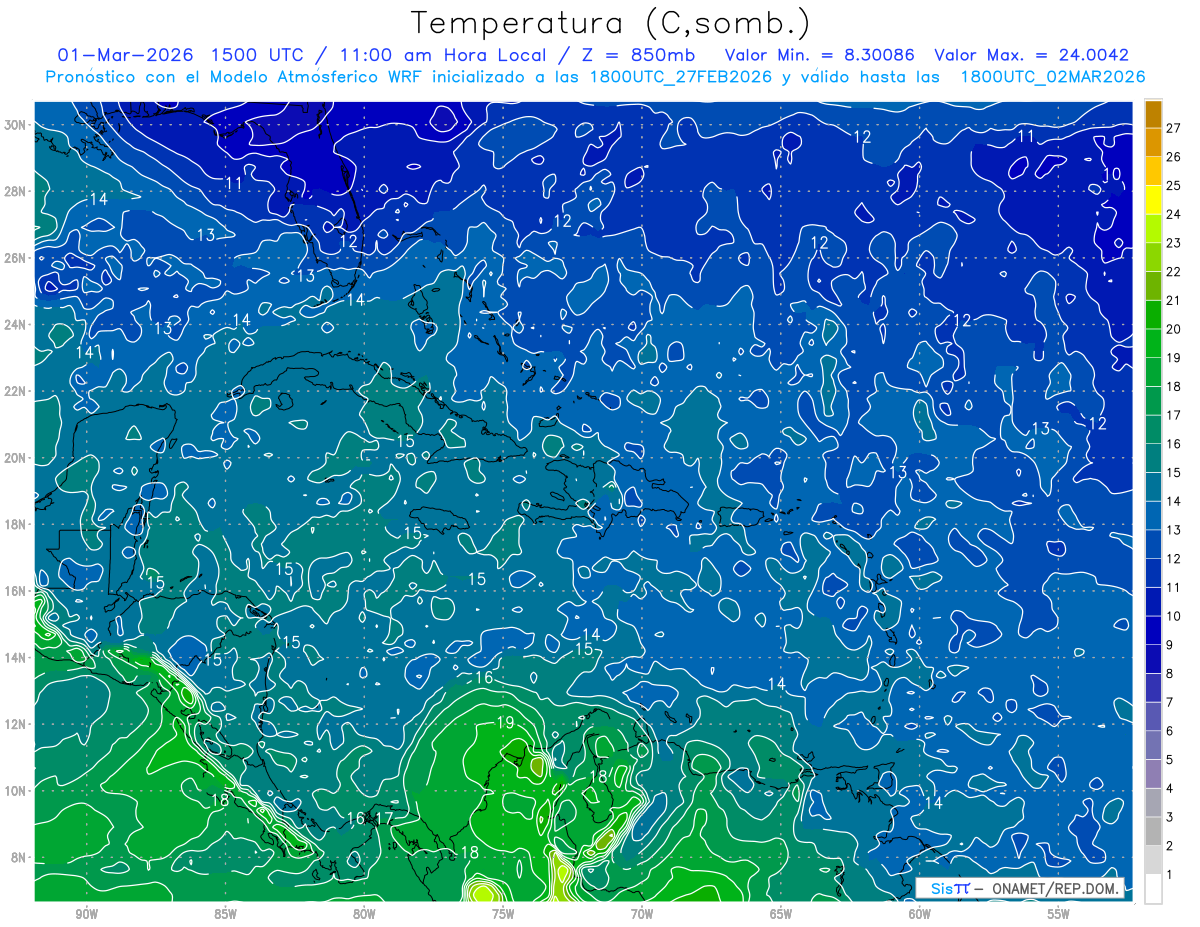The image size is (1200, 927).
Task: Click the 18N latitude axis label
Action: click(16, 524)
